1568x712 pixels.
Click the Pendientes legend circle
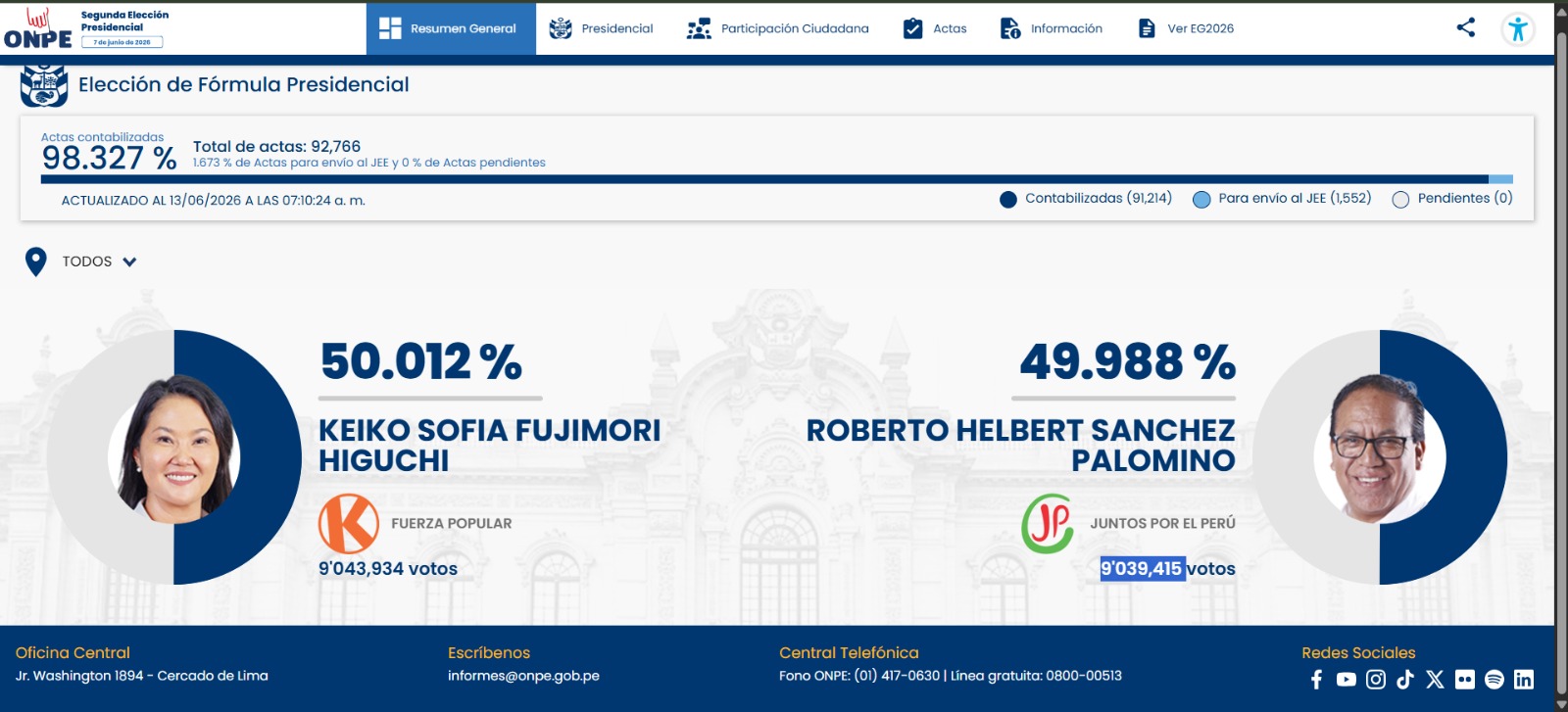click(x=1400, y=200)
